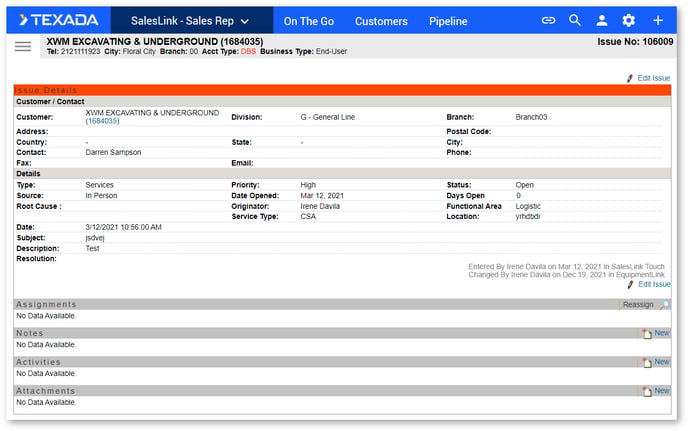Screen dimensions: 688x431
Task: Click the Issue Details section header
Action: pyautogui.click(x=342, y=90)
